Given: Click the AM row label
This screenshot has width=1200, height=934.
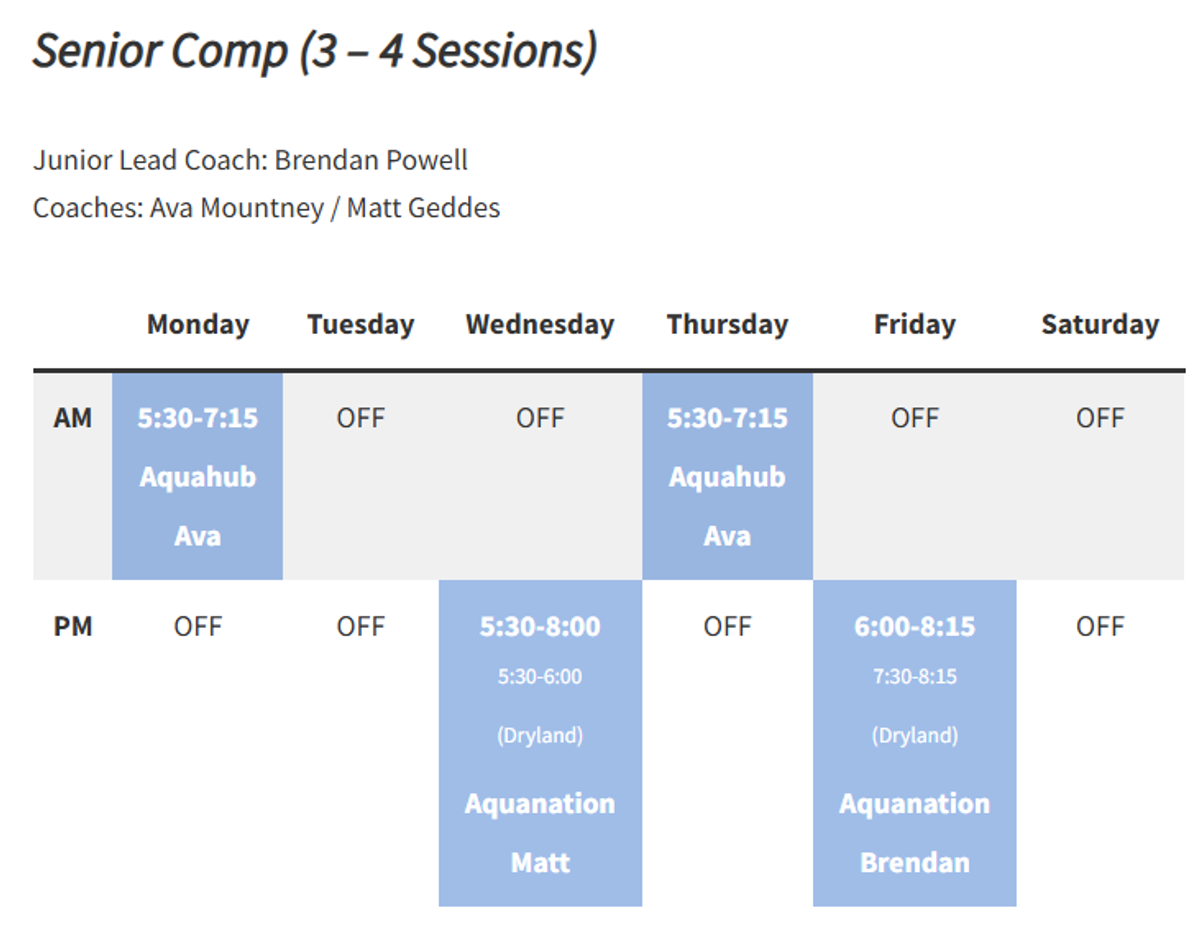Looking at the screenshot, I should [72, 418].
